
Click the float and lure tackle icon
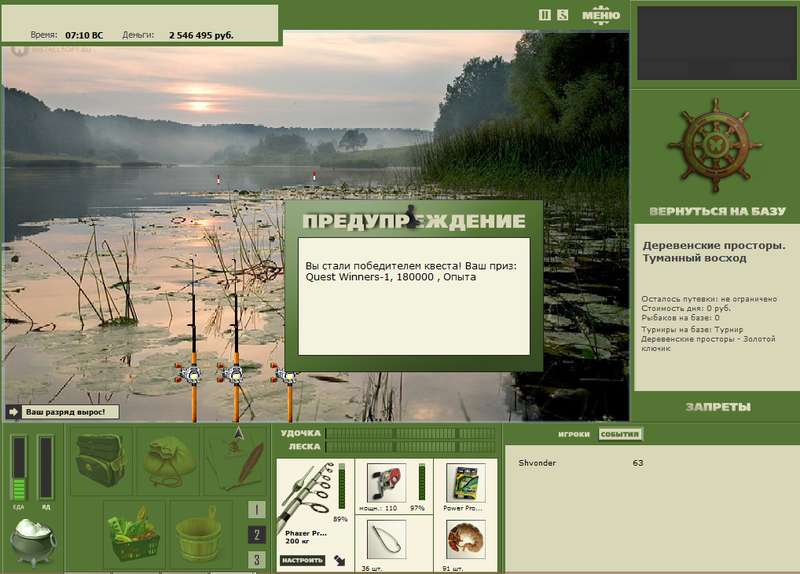point(238,461)
